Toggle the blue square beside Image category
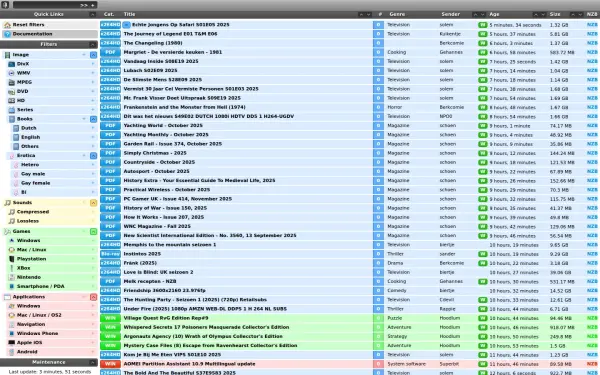The width and height of the screenshot is (600, 375). (93, 55)
